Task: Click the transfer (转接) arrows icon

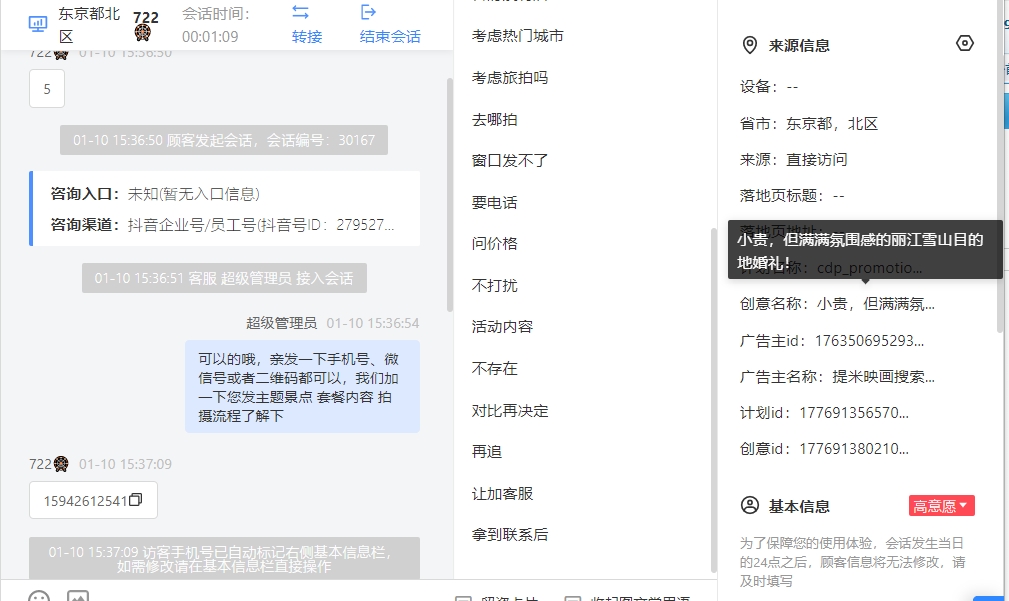Action: 301,12
